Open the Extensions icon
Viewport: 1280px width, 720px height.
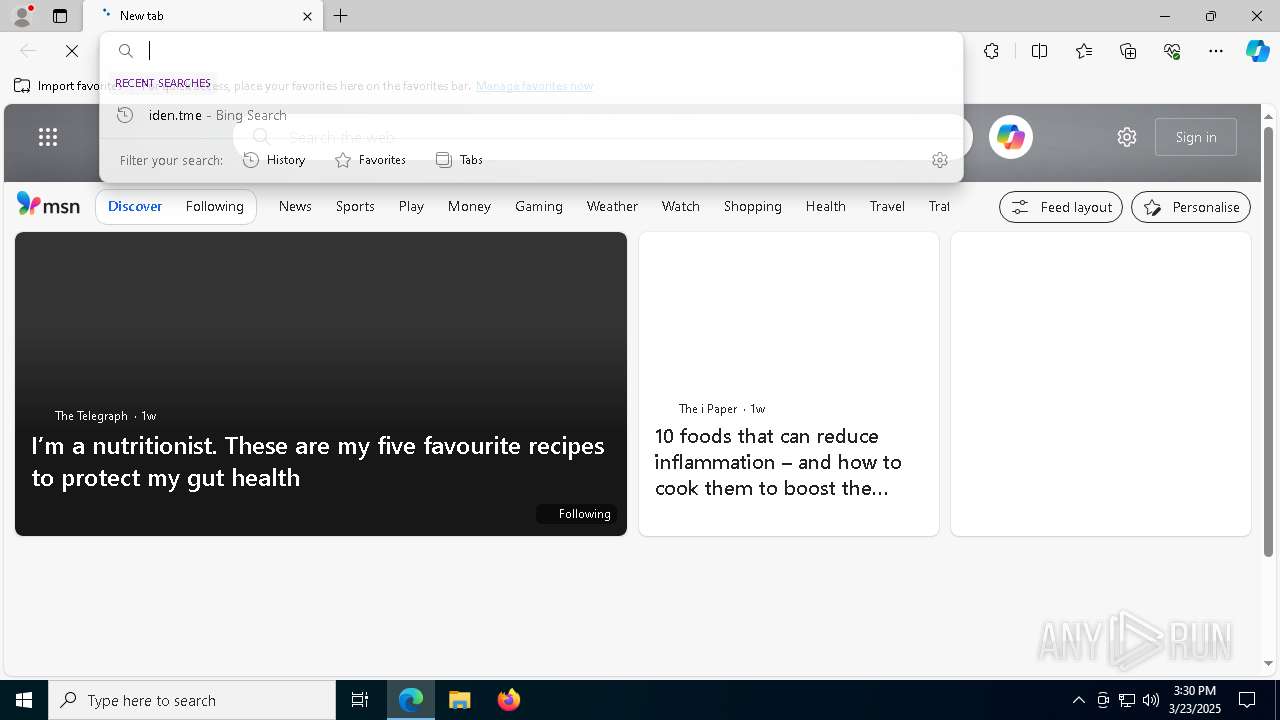pyautogui.click(x=991, y=51)
